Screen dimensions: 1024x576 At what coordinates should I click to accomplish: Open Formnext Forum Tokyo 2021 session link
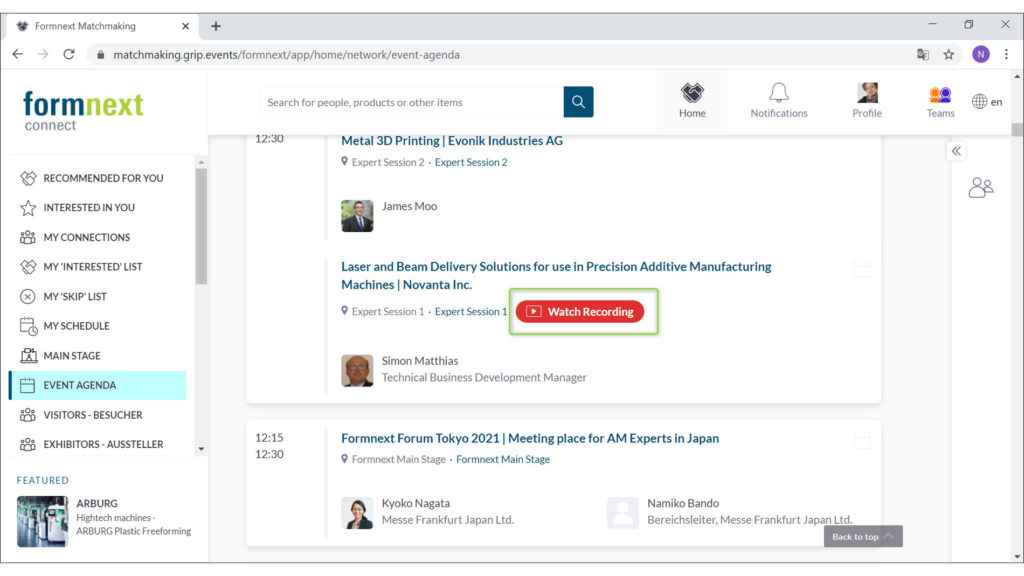[529, 438]
